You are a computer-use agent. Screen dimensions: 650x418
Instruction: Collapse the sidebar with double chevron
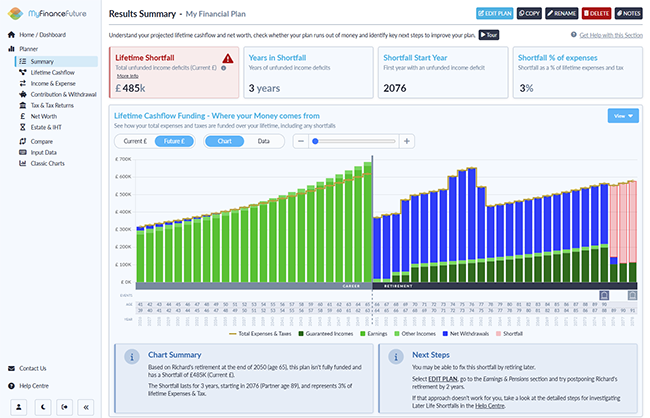[86, 407]
